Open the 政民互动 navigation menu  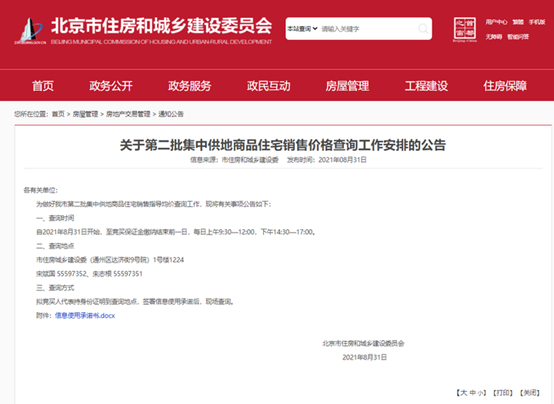coord(269,86)
